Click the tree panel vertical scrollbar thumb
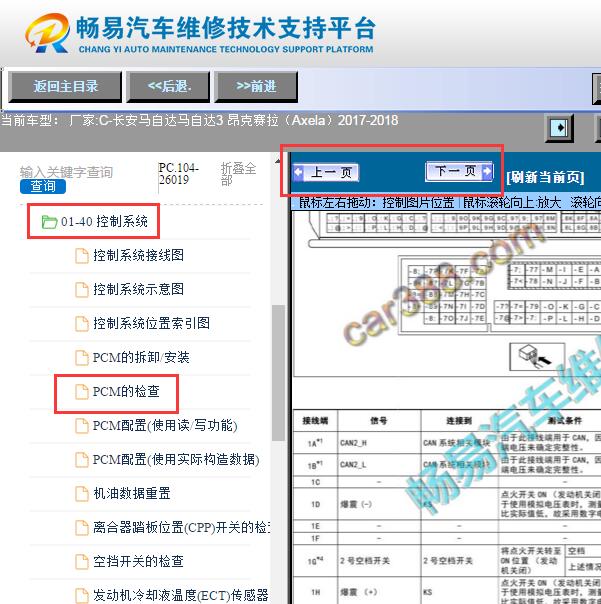601x604 pixels. 277,372
